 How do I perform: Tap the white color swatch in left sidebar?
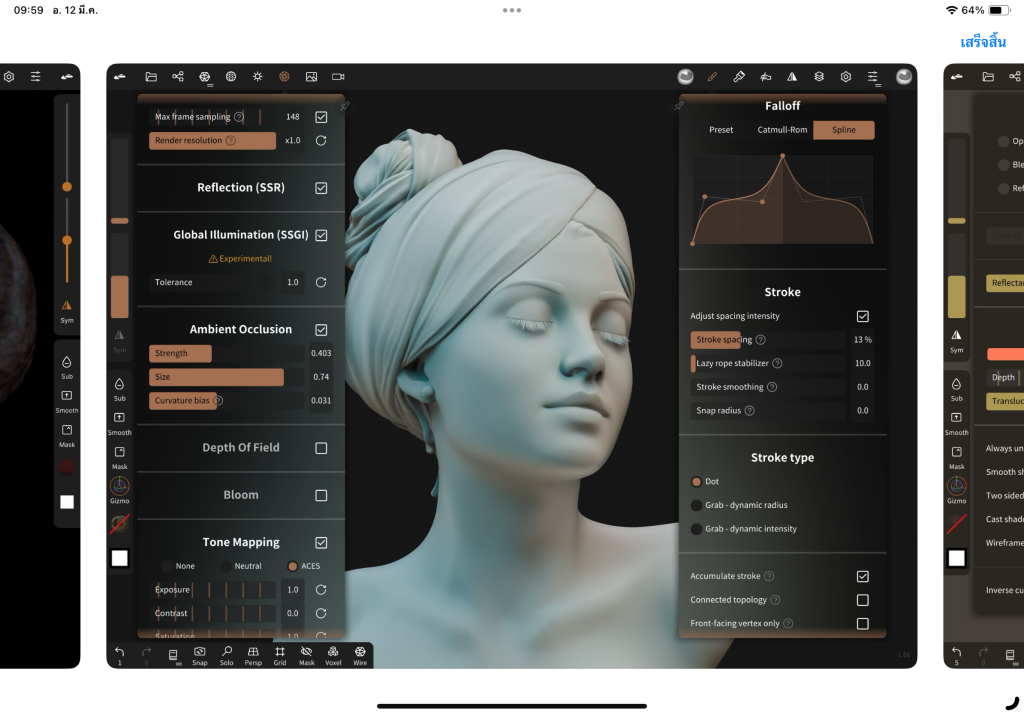pyautogui.click(x=119, y=558)
